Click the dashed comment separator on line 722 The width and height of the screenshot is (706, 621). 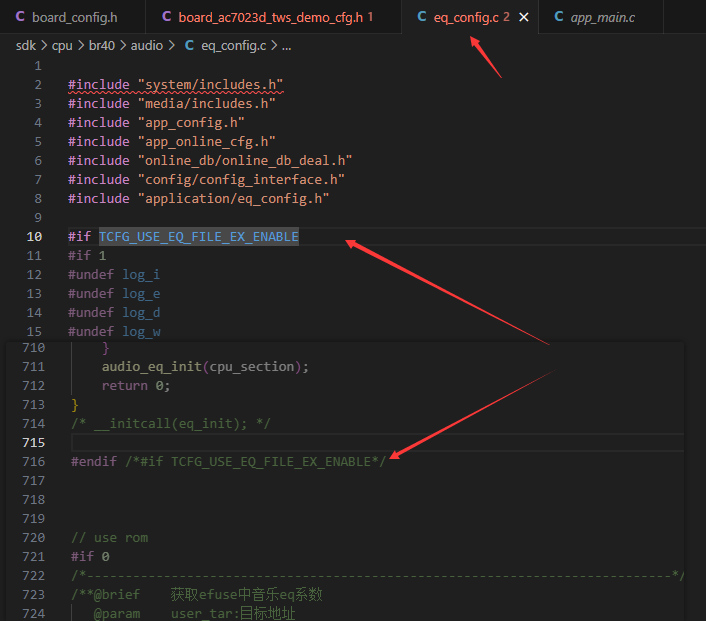click(x=378, y=576)
